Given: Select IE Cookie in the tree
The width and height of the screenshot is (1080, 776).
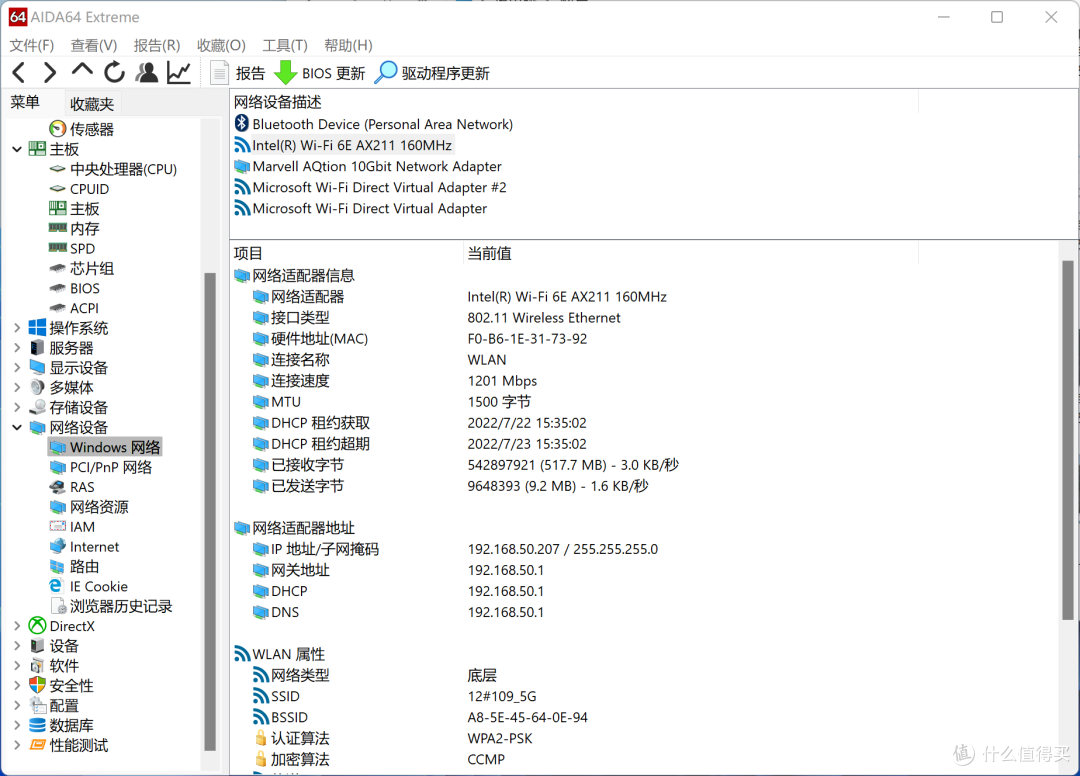Looking at the screenshot, I should point(89,587).
